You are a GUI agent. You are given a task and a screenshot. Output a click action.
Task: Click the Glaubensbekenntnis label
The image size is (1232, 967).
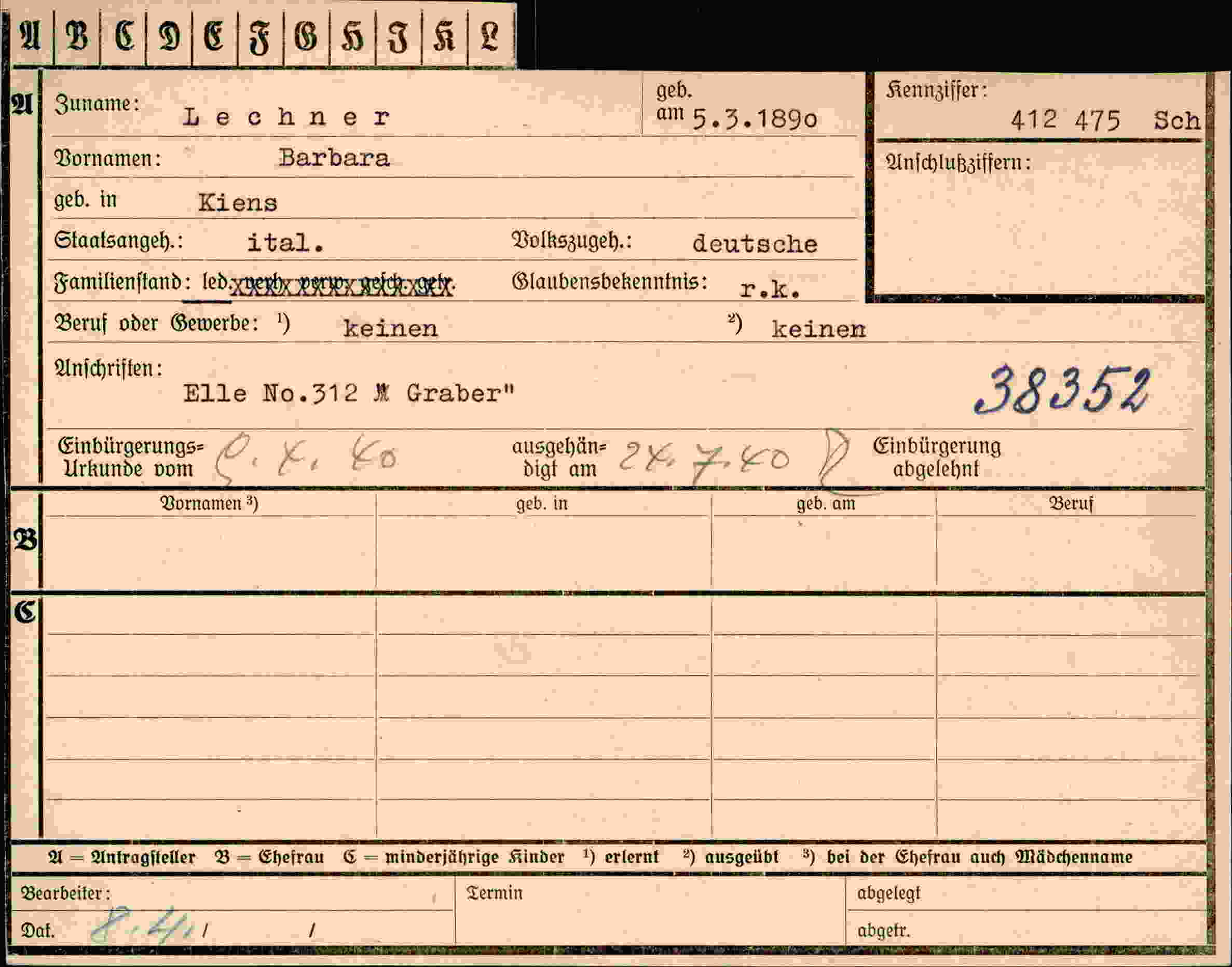click(609, 281)
